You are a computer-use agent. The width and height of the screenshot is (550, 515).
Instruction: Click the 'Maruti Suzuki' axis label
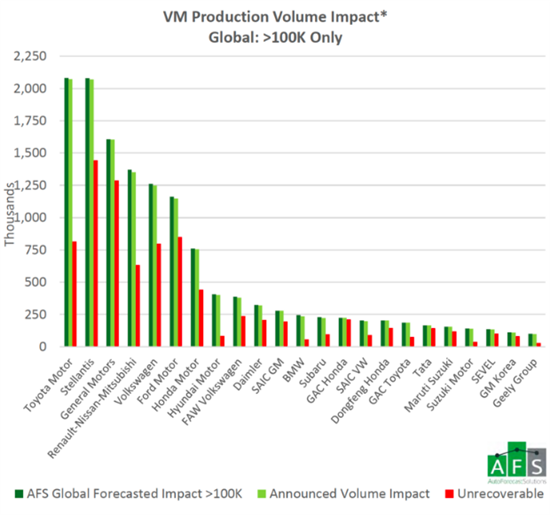pyautogui.click(x=428, y=384)
